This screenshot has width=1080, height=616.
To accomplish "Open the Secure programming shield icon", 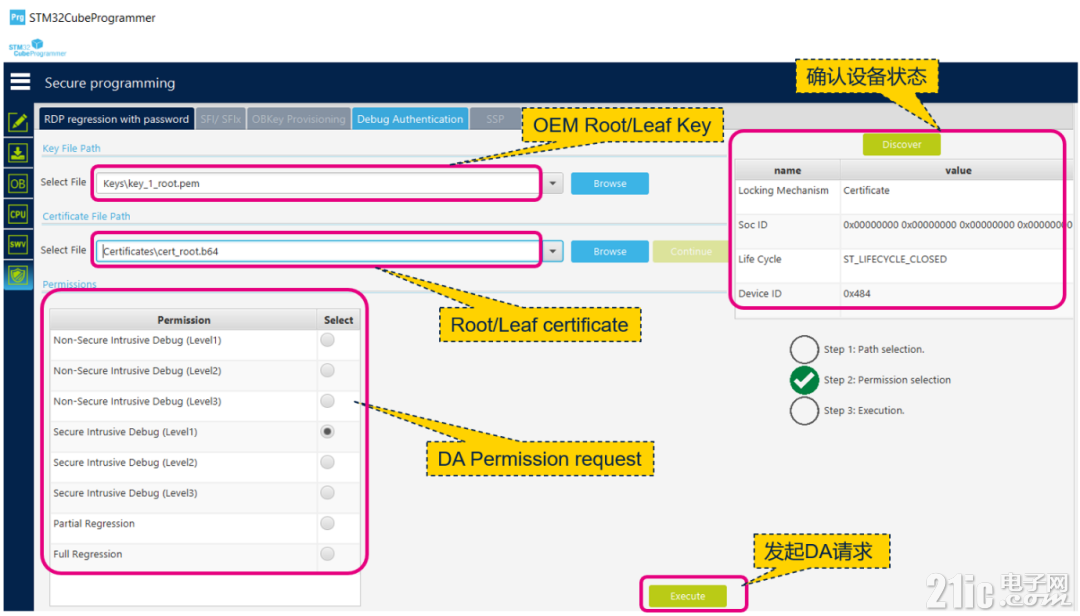I will click(x=18, y=276).
